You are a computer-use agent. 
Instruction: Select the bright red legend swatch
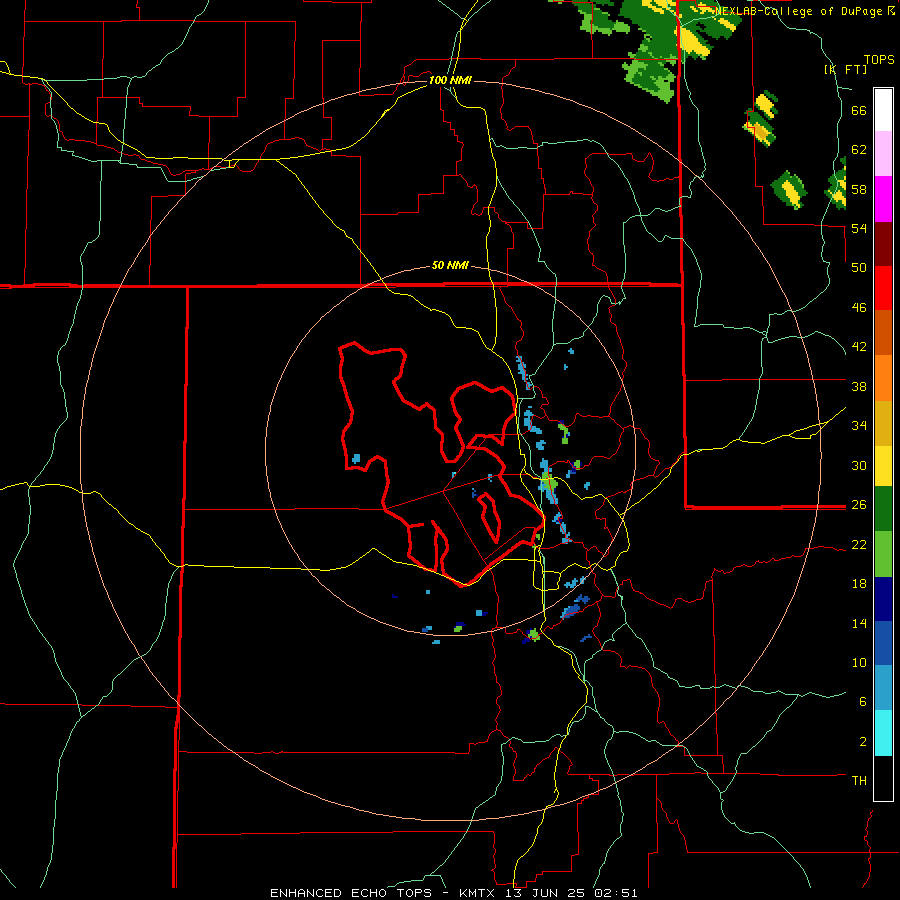(x=883, y=288)
